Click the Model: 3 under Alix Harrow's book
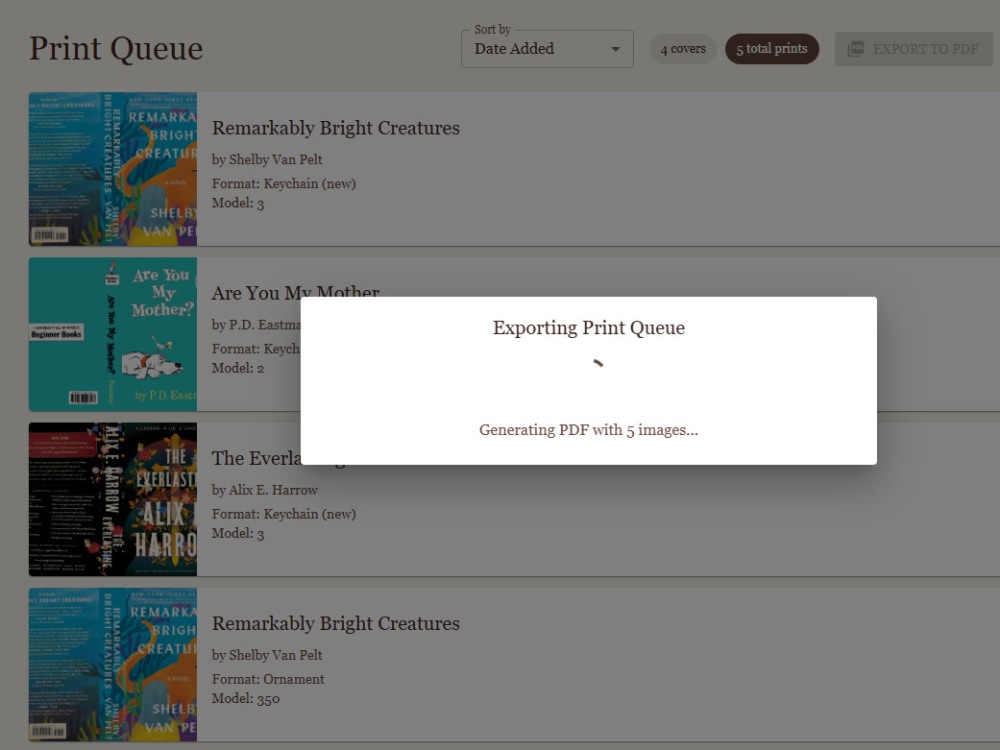The image size is (1000, 750). pos(238,533)
